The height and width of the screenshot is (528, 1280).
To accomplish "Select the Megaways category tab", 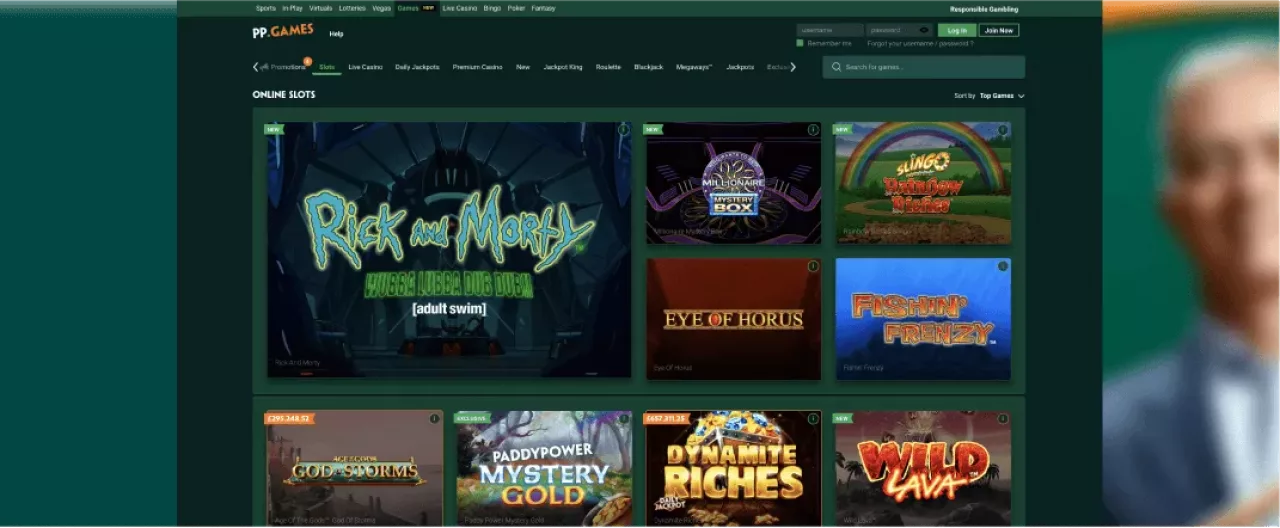I will [694, 67].
